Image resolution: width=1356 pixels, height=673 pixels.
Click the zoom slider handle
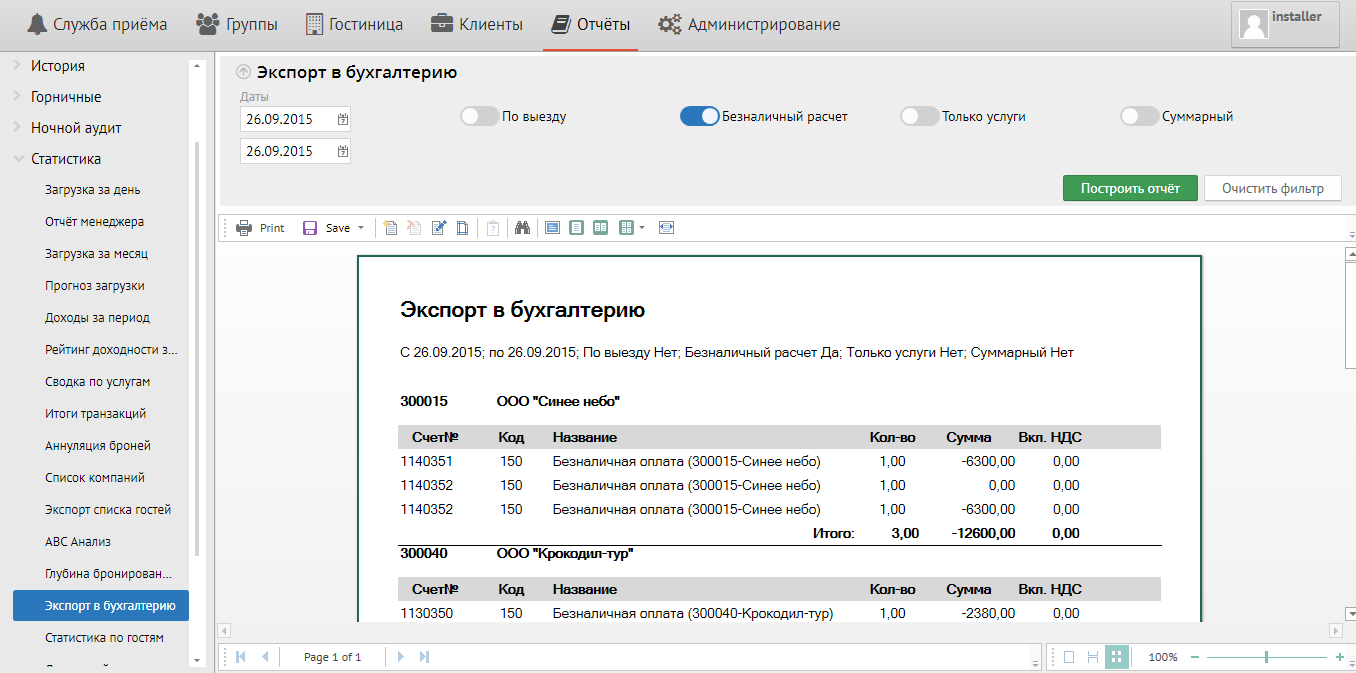click(1267, 657)
